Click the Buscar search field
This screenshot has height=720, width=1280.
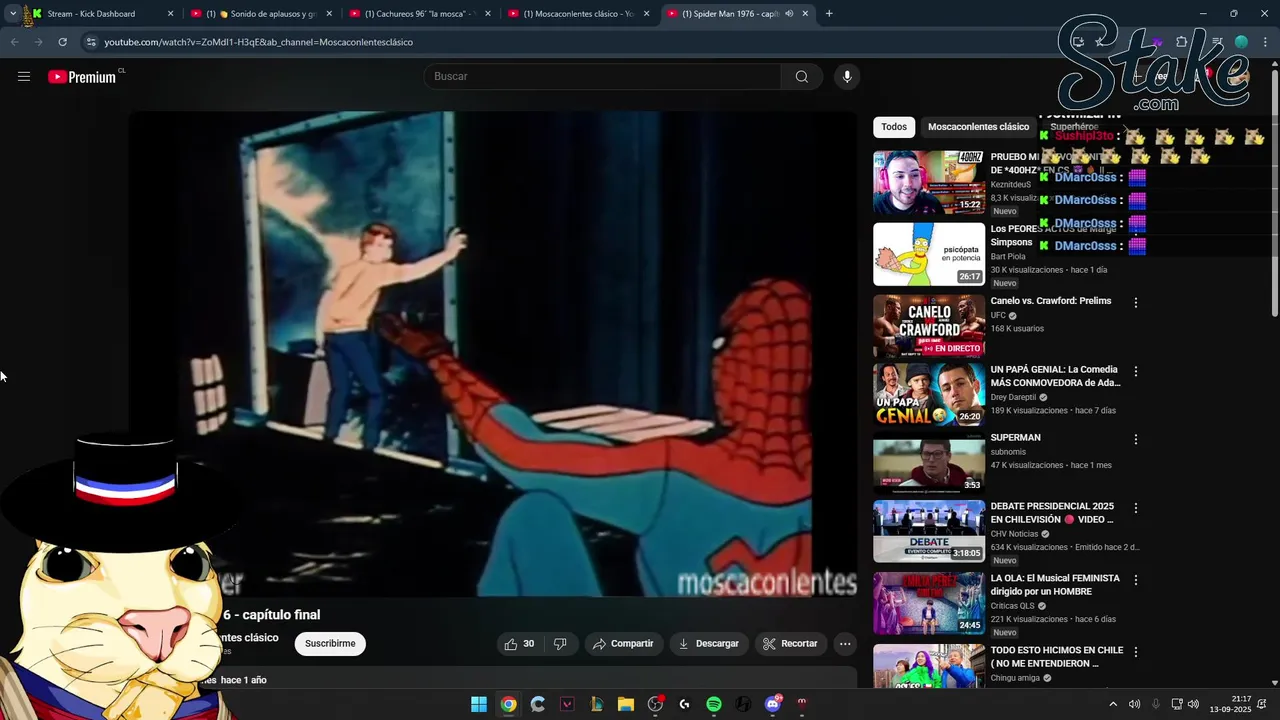pos(603,77)
